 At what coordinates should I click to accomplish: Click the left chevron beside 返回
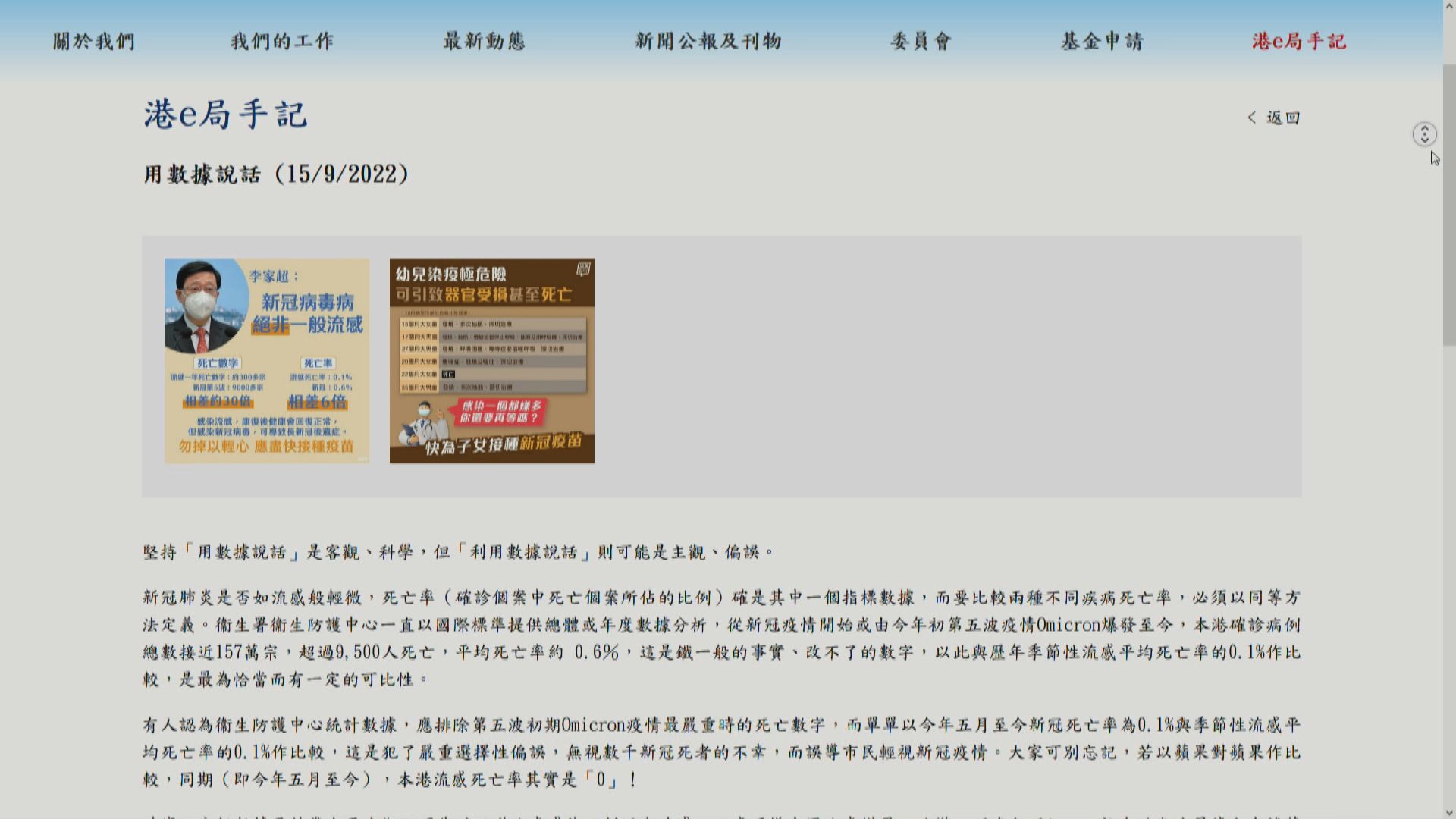coord(1252,118)
